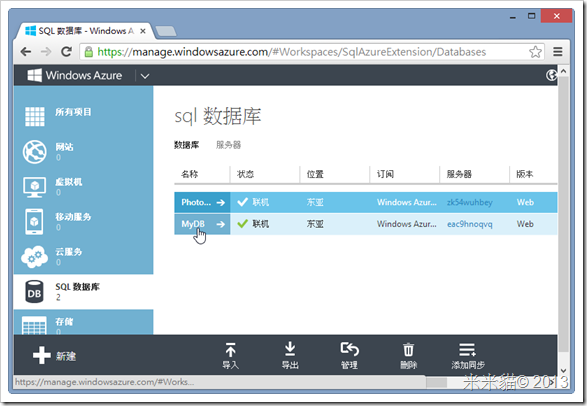Open a new browser tab
This screenshot has height=406, width=587.
(166, 31)
